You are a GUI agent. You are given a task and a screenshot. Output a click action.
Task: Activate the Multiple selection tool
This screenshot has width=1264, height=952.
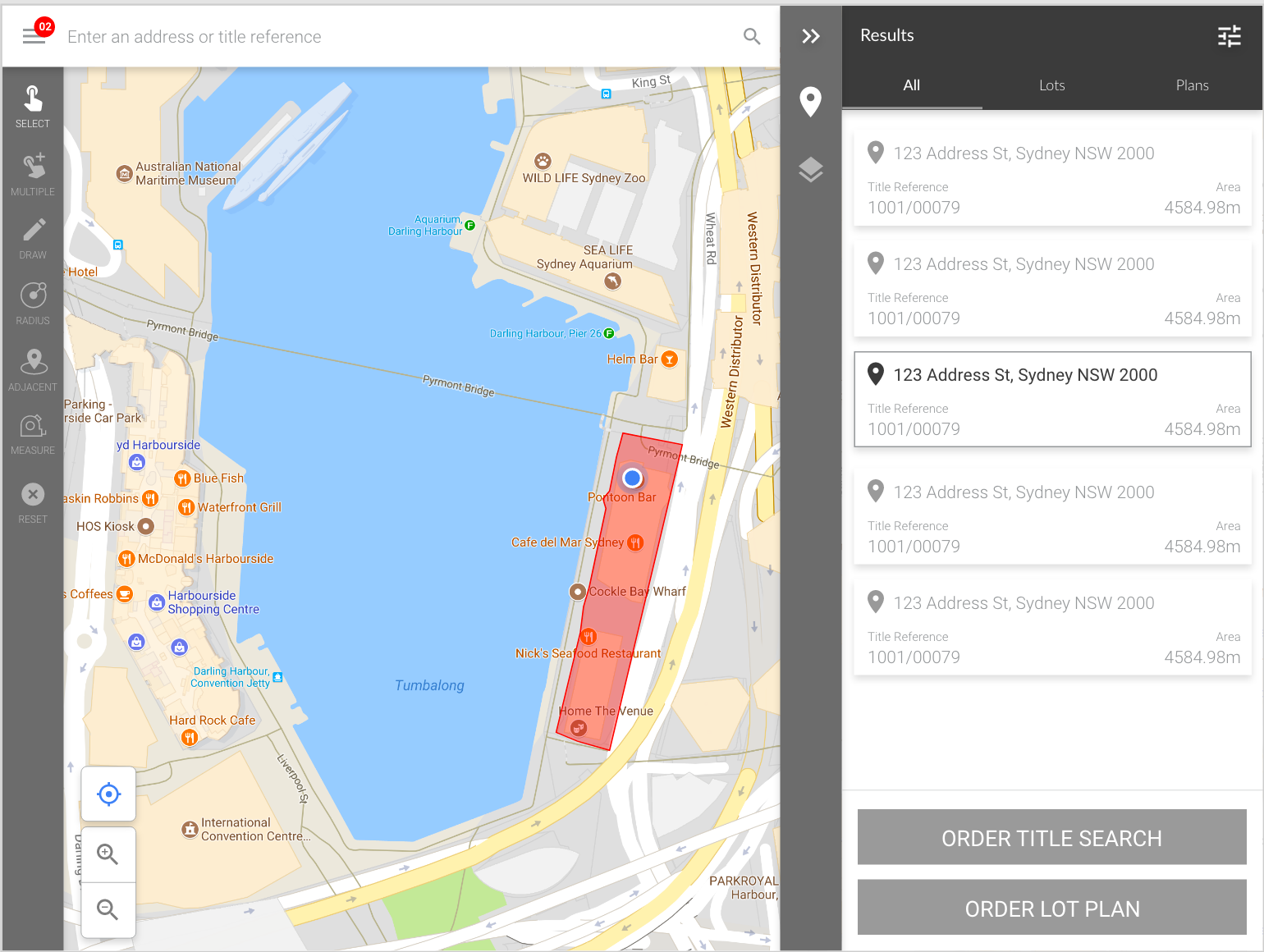coord(33,174)
